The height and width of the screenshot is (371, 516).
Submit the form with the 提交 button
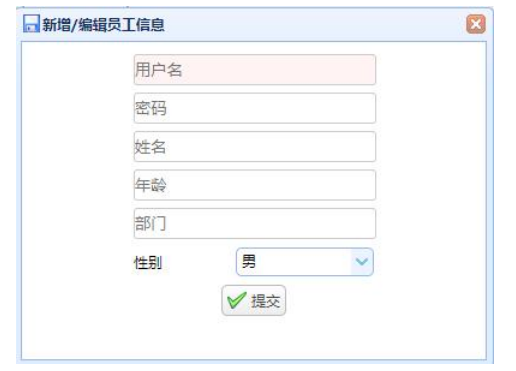point(254,300)
